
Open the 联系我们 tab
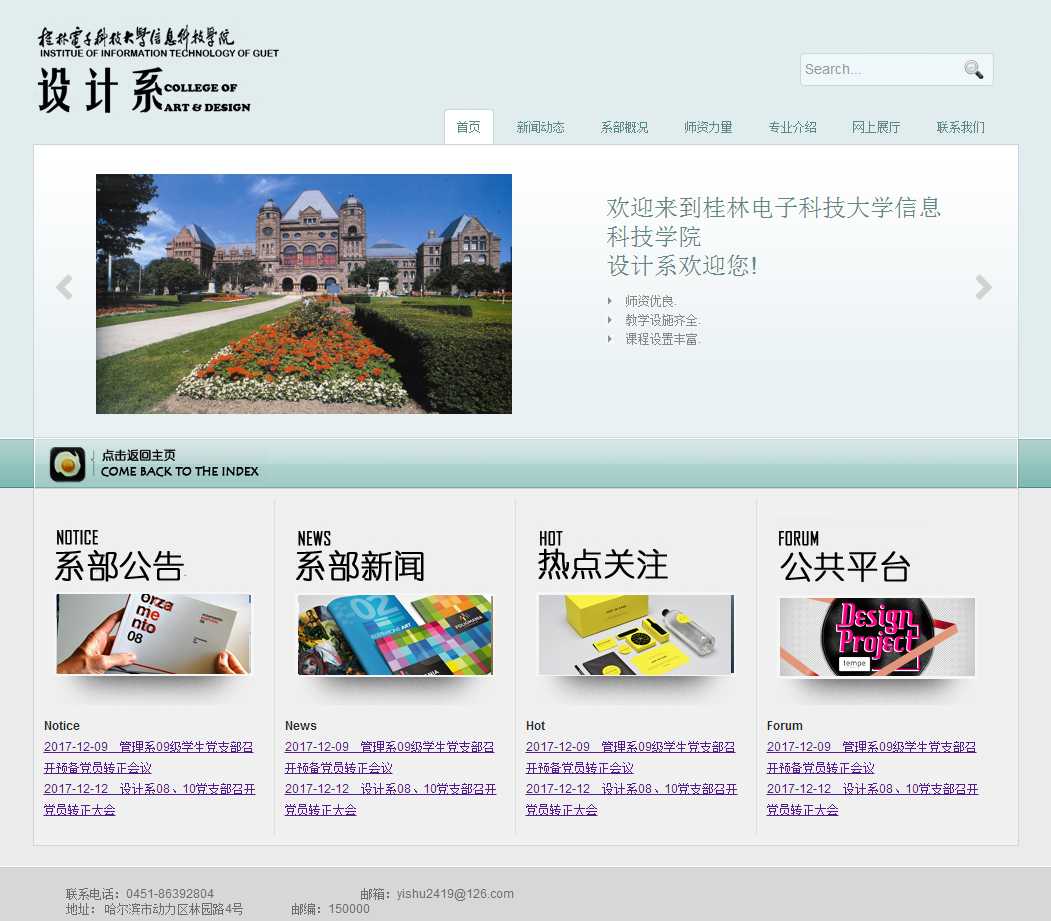(960, 128)
